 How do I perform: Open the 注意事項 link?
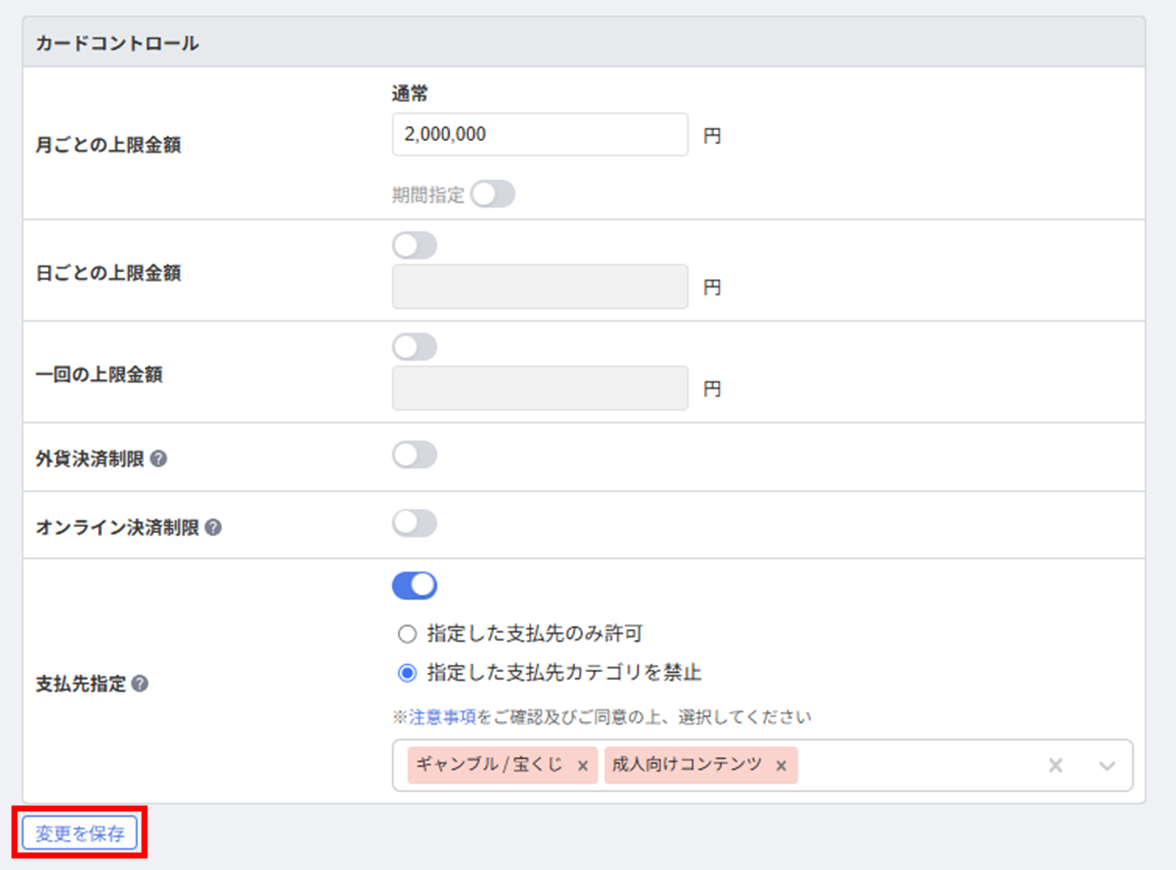[x=442, y=717]
